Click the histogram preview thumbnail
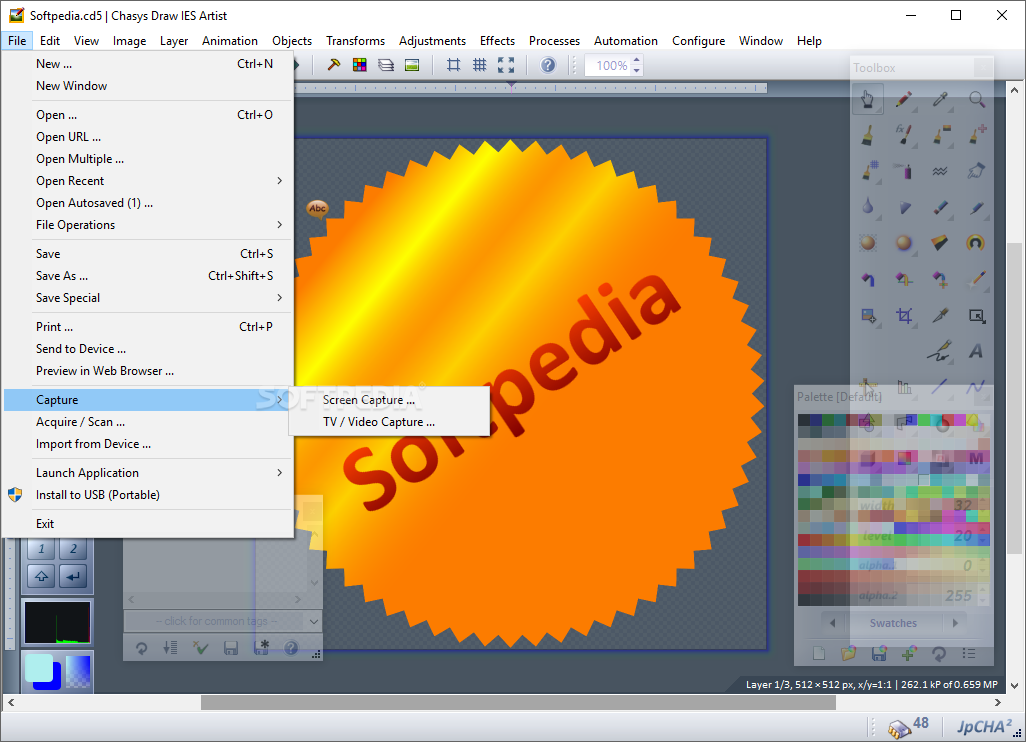The height and width of the screenshot is (742, 1026). (x=57, y=623)
